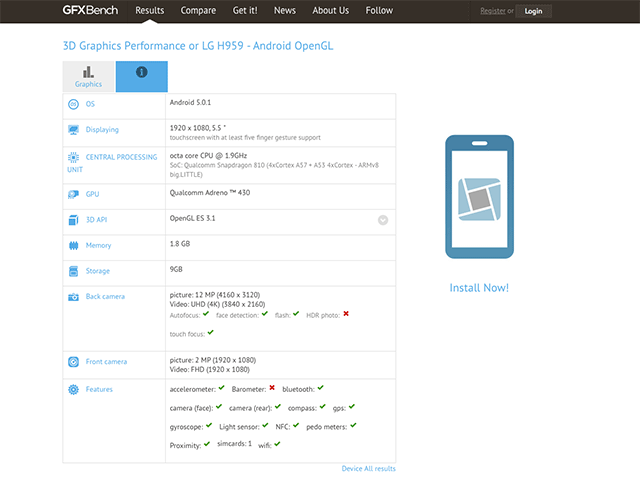This screenshot has height=480, width=640.
Task: Open Device All results link
Action: (x=369, y=469)
